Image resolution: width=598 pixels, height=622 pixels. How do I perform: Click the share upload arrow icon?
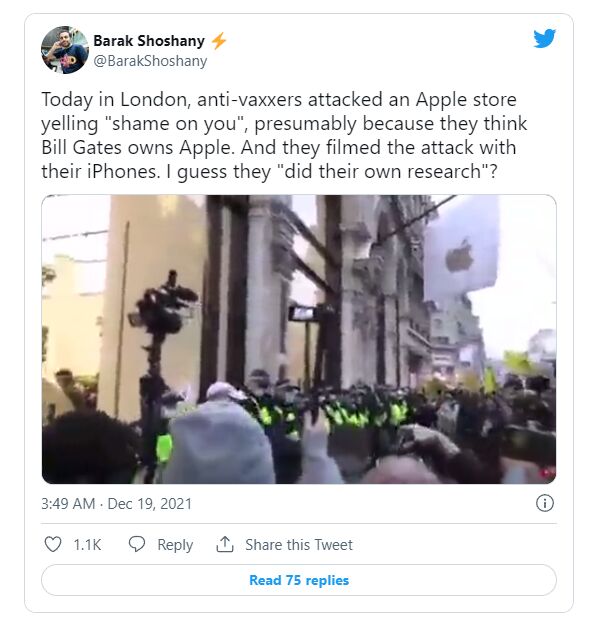(225, 544)
